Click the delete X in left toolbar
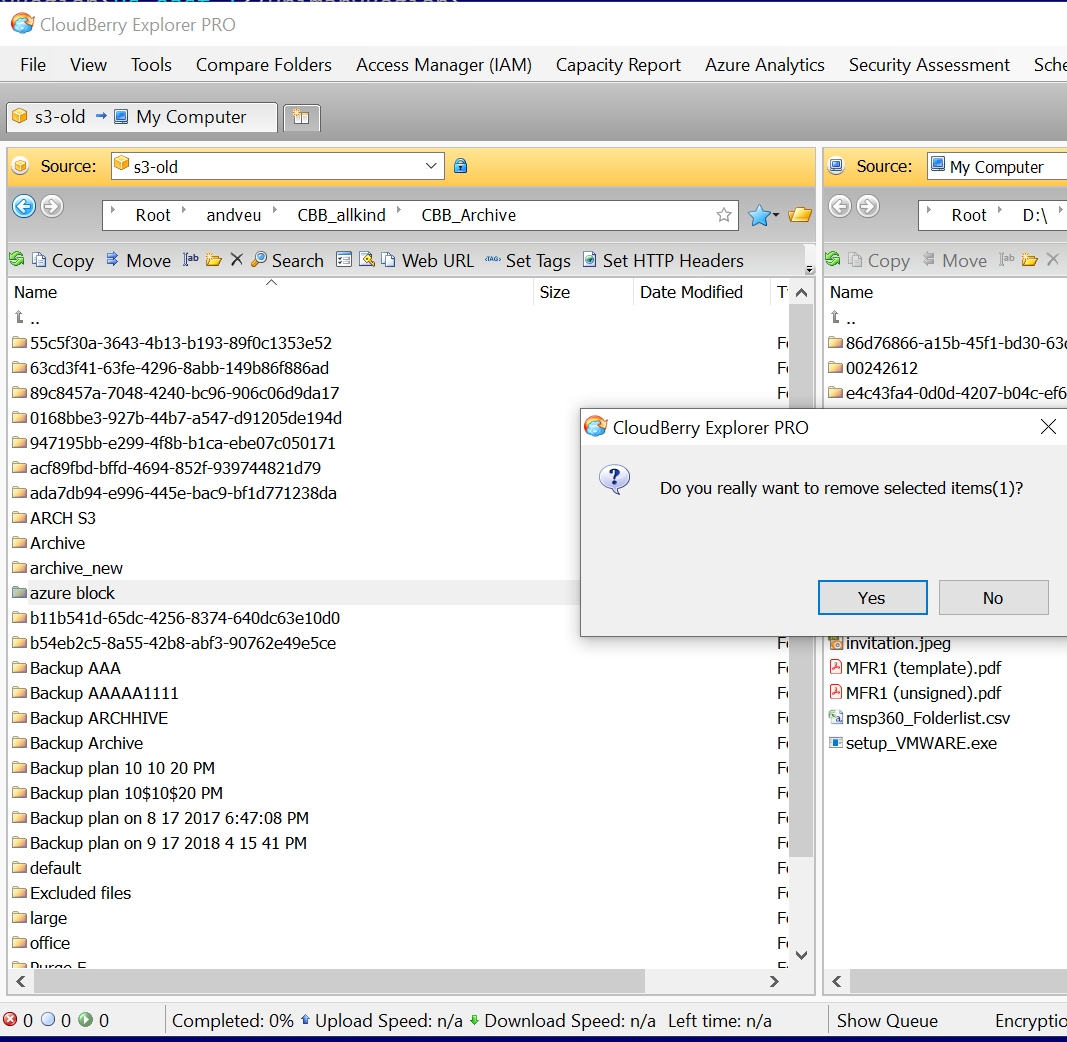 tap(237, 259)
